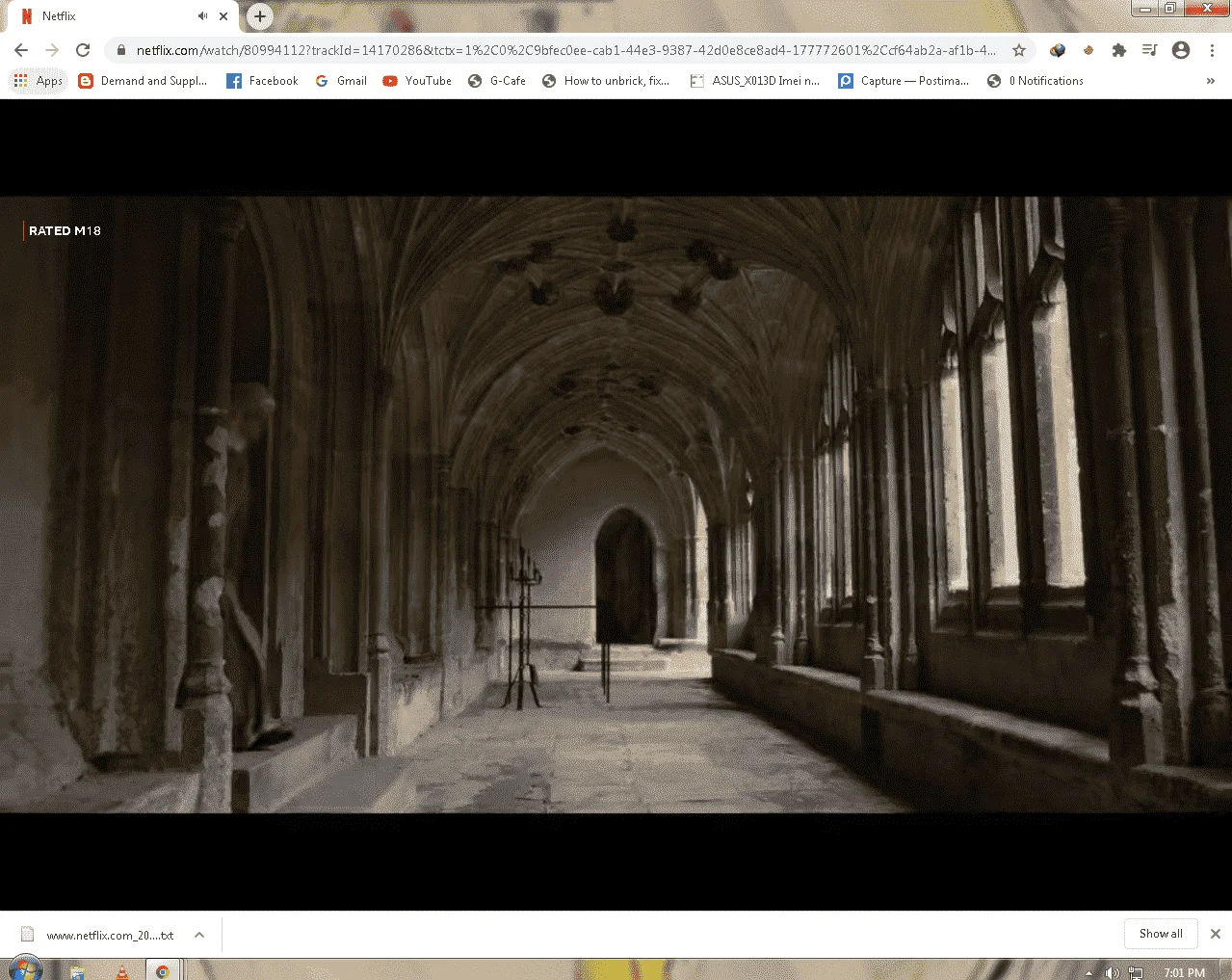Click the RATED M18 label
The image size is (1232, 980).
(65, 231)
